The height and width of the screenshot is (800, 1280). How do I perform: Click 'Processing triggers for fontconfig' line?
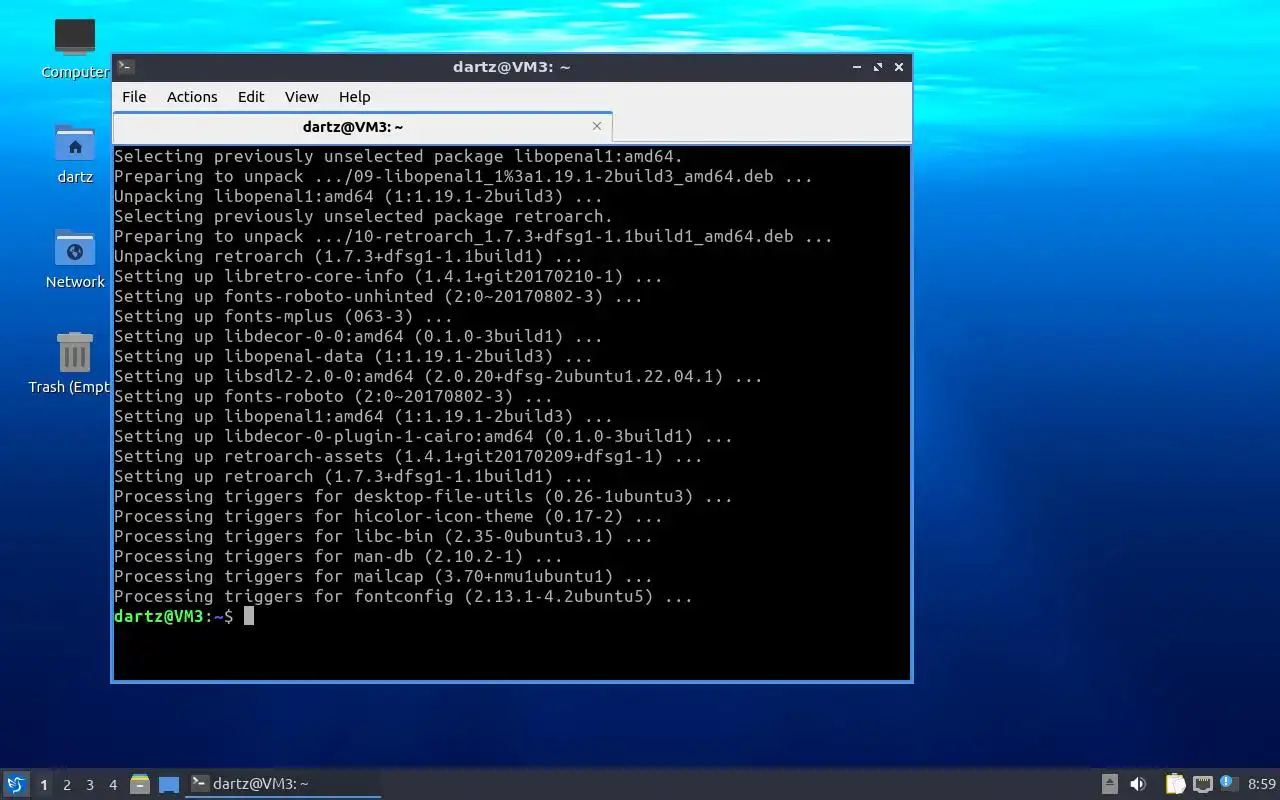[x=403, y=596]
